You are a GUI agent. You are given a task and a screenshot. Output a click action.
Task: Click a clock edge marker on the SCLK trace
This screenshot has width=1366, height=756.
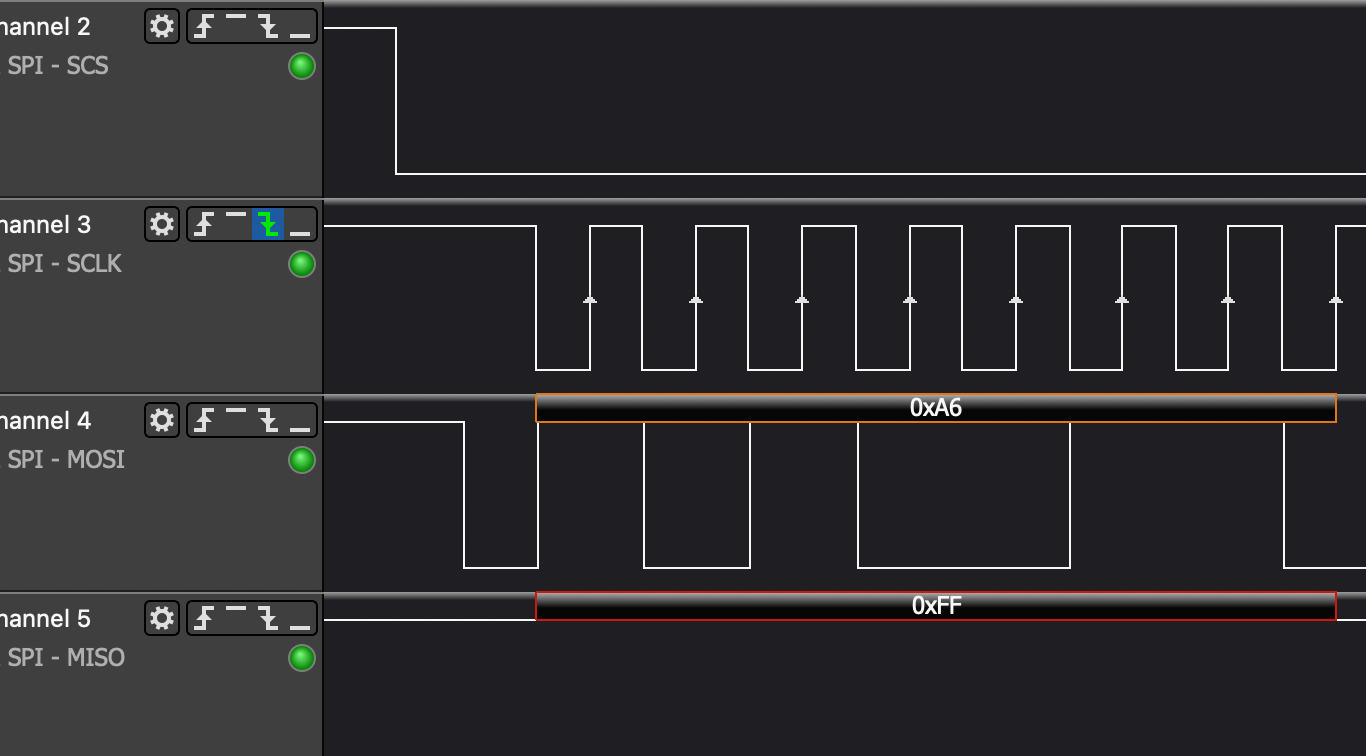[x=589, y=299]
